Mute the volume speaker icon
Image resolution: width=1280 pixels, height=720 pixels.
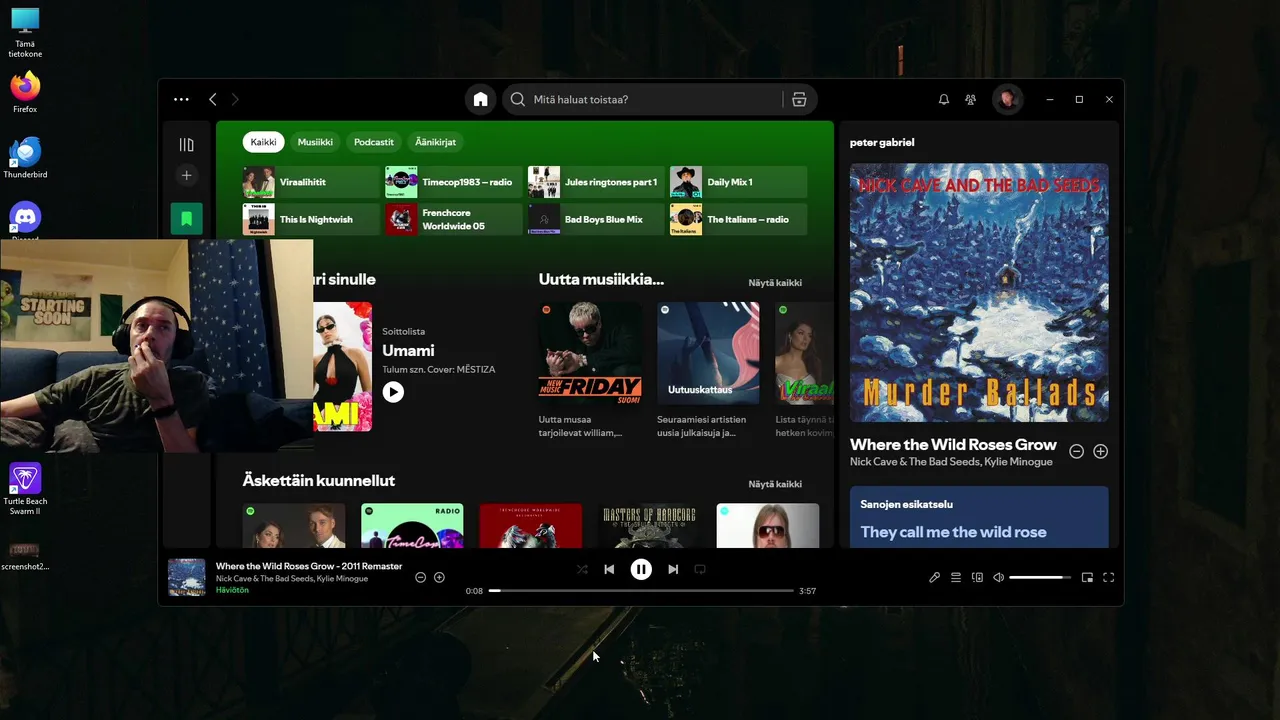tap(998, 577)
